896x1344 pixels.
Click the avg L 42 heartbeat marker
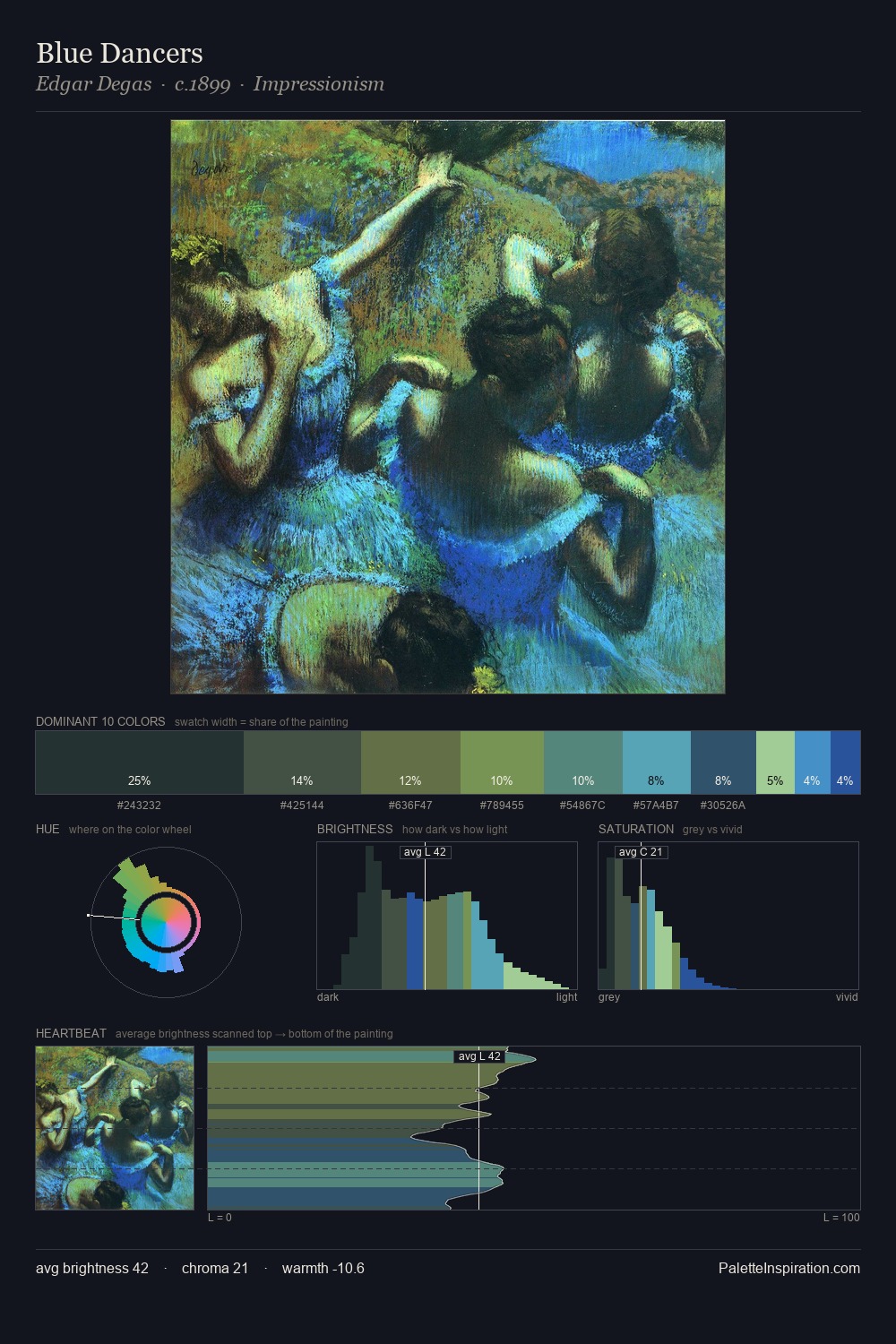(479, 1056)
